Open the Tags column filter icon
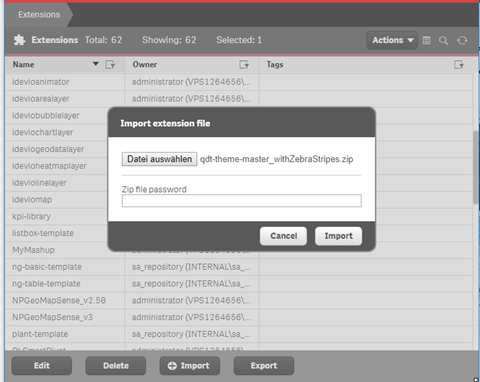480x382 pixels. click(x=459, y=65)
